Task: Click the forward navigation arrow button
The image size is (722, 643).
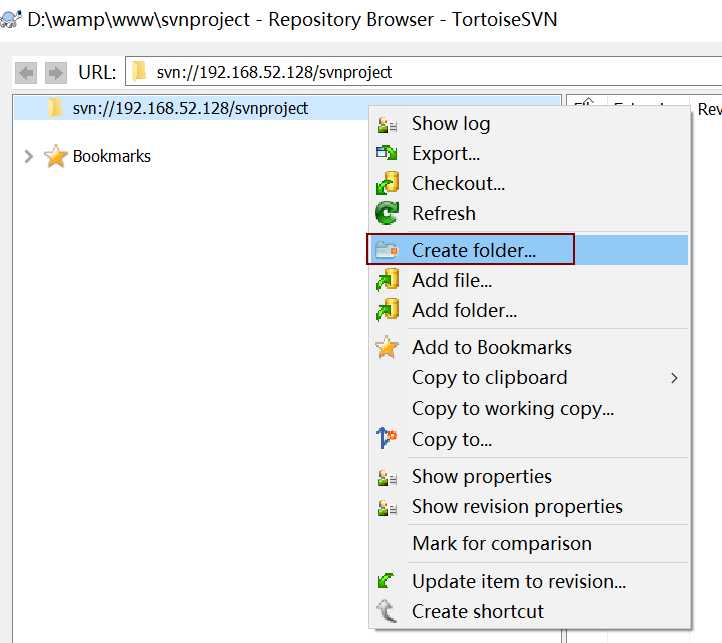Action: pos(56,73)
